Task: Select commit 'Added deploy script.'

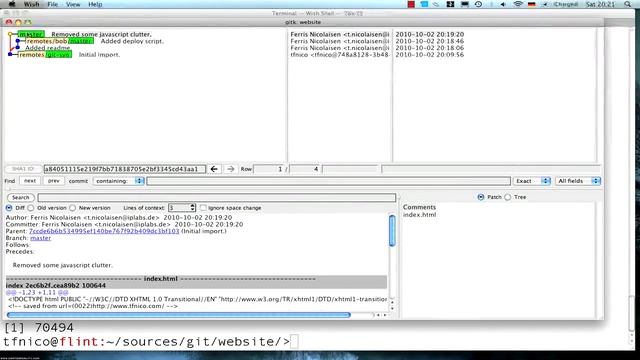Action: (132, 41)
